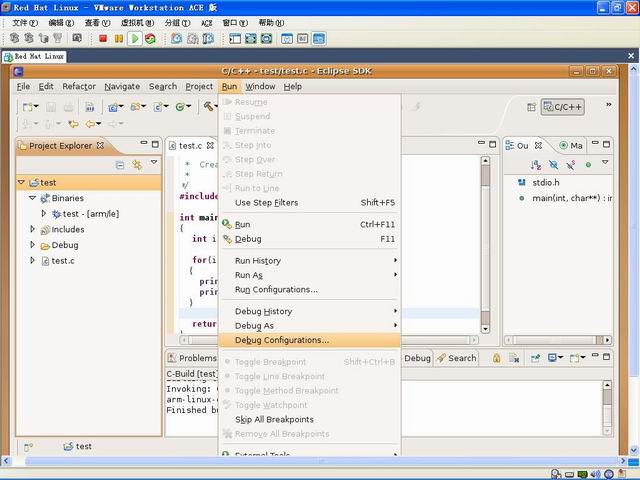Select Skip All Breakpoints menu item

310,420
